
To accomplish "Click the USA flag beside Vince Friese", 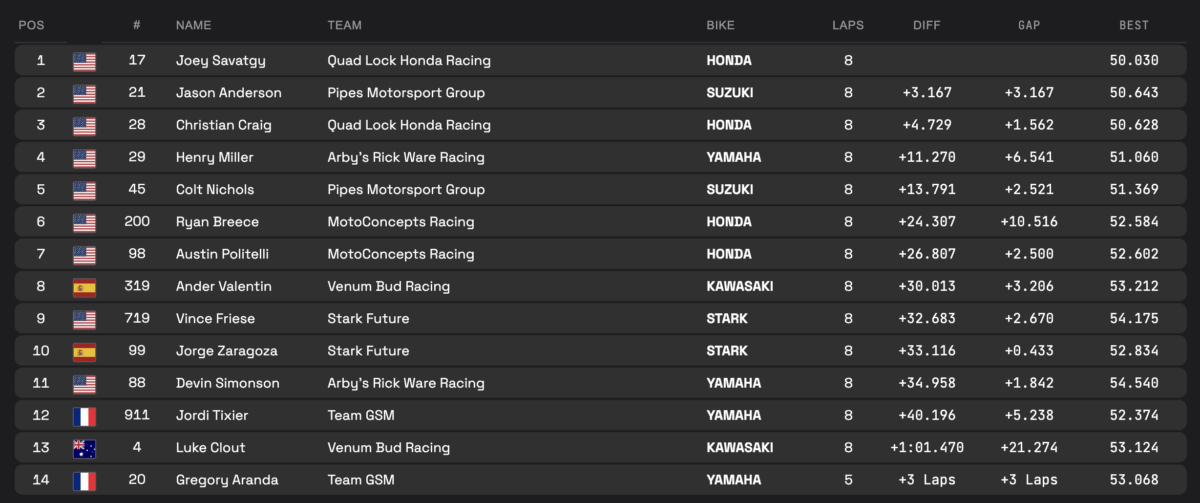I will [x=84, y=319].
